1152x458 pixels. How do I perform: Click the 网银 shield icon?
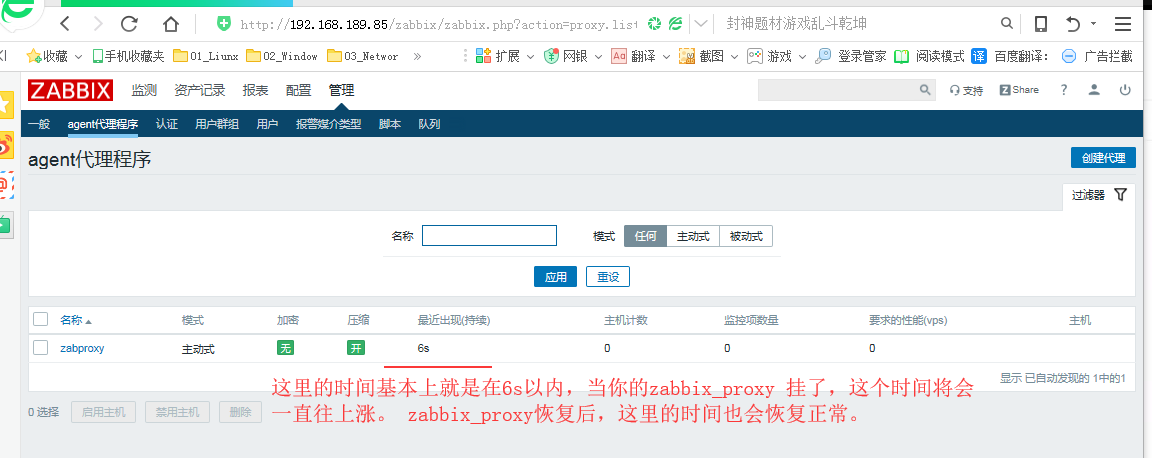point(551,56)
